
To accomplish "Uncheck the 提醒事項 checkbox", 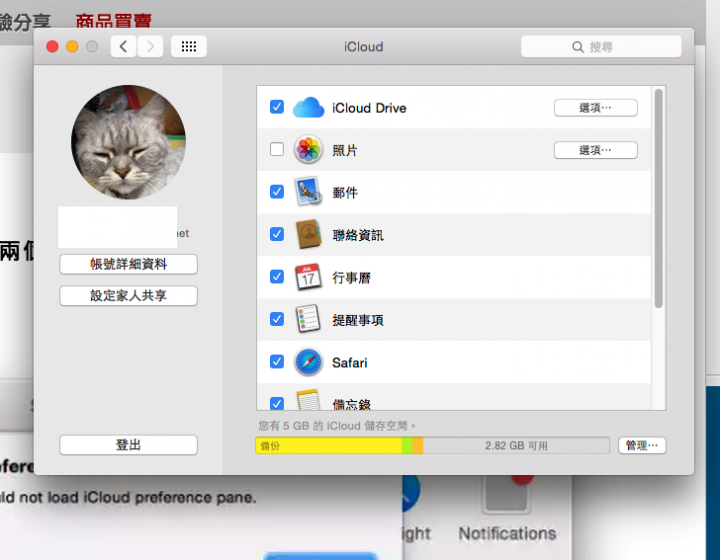I will pos(277,319).
